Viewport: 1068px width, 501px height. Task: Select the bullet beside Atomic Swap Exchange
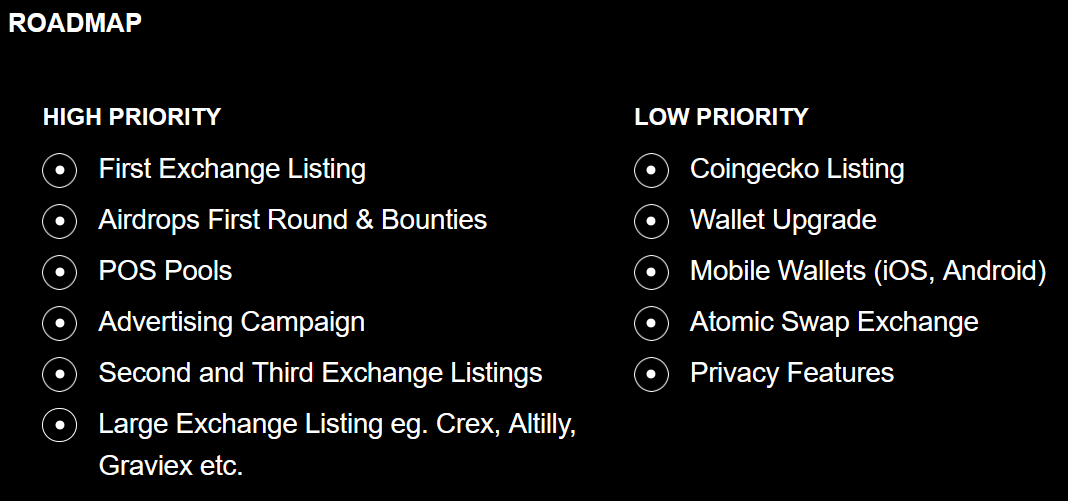click(651, 323)
